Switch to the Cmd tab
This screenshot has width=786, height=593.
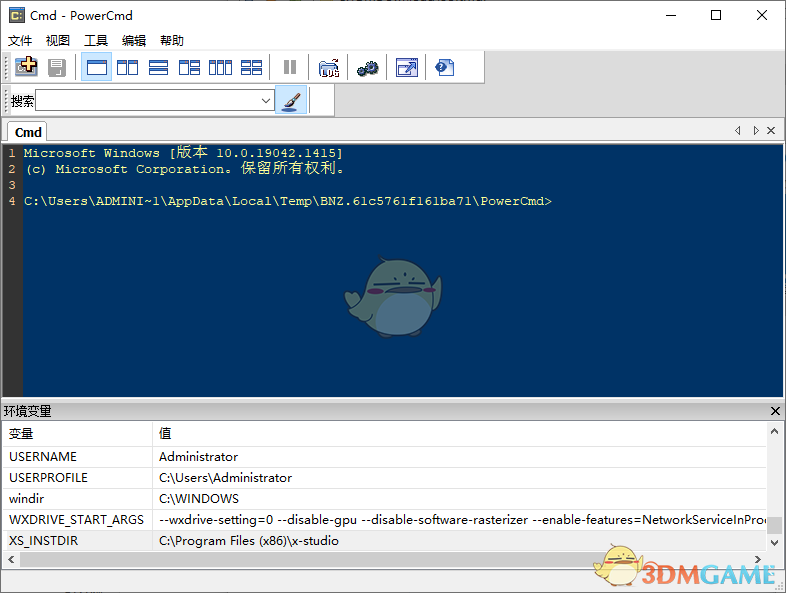point(28,132)
